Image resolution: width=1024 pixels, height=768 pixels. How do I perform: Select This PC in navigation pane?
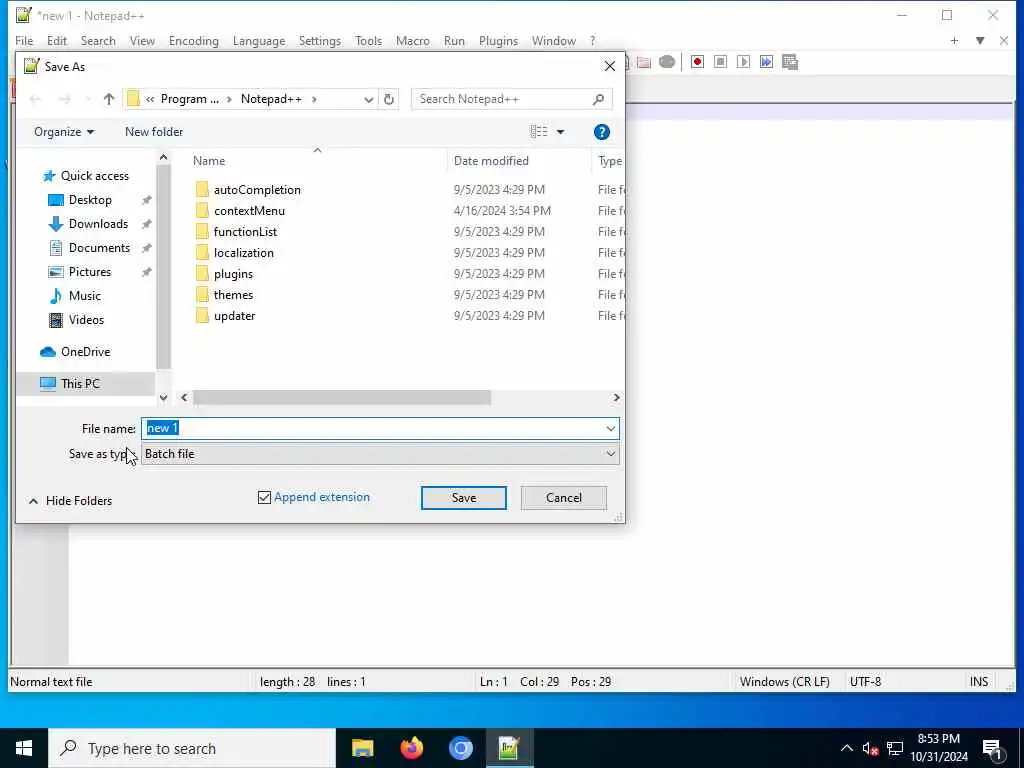(80, 384)
